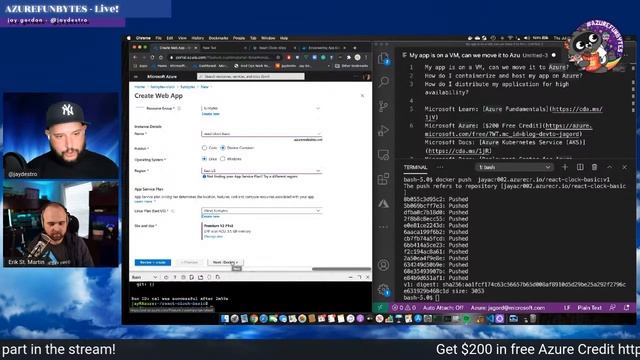640x360 pixels.
Task: Open VS Code Run and Debug view
Action: [383, 131]
